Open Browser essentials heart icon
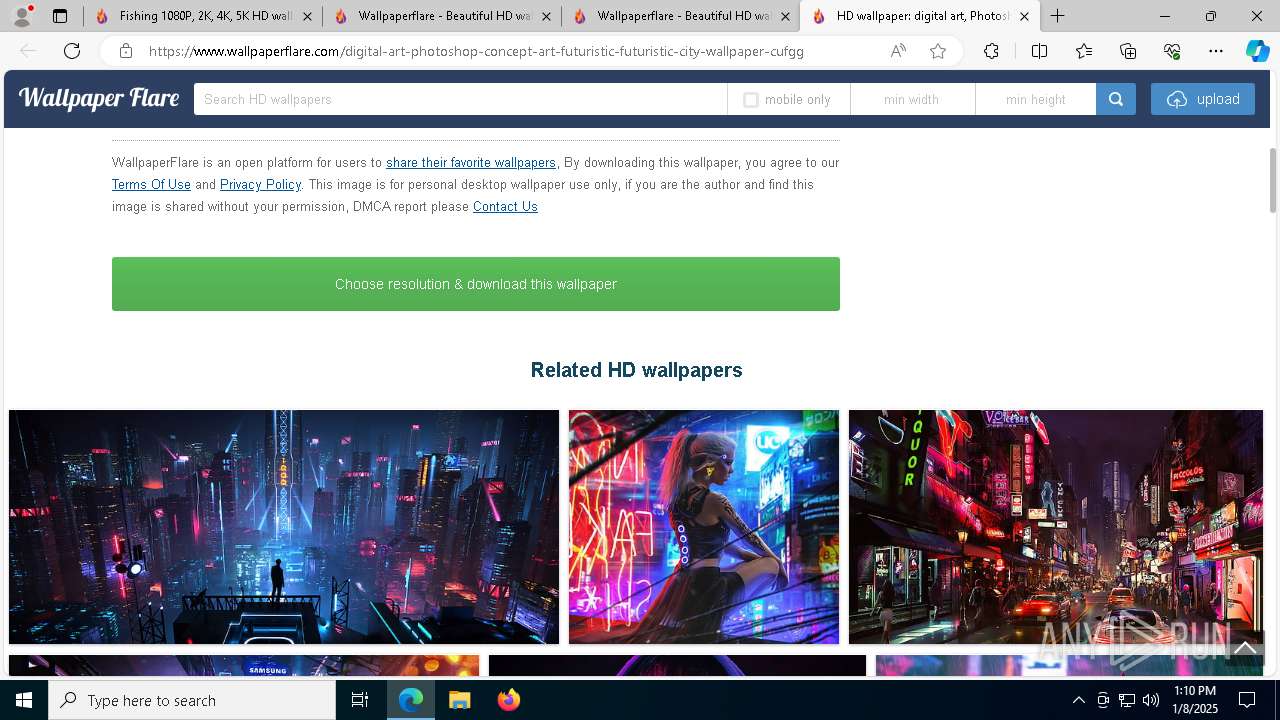1280x720 pixels. (x=1172, y=51)
